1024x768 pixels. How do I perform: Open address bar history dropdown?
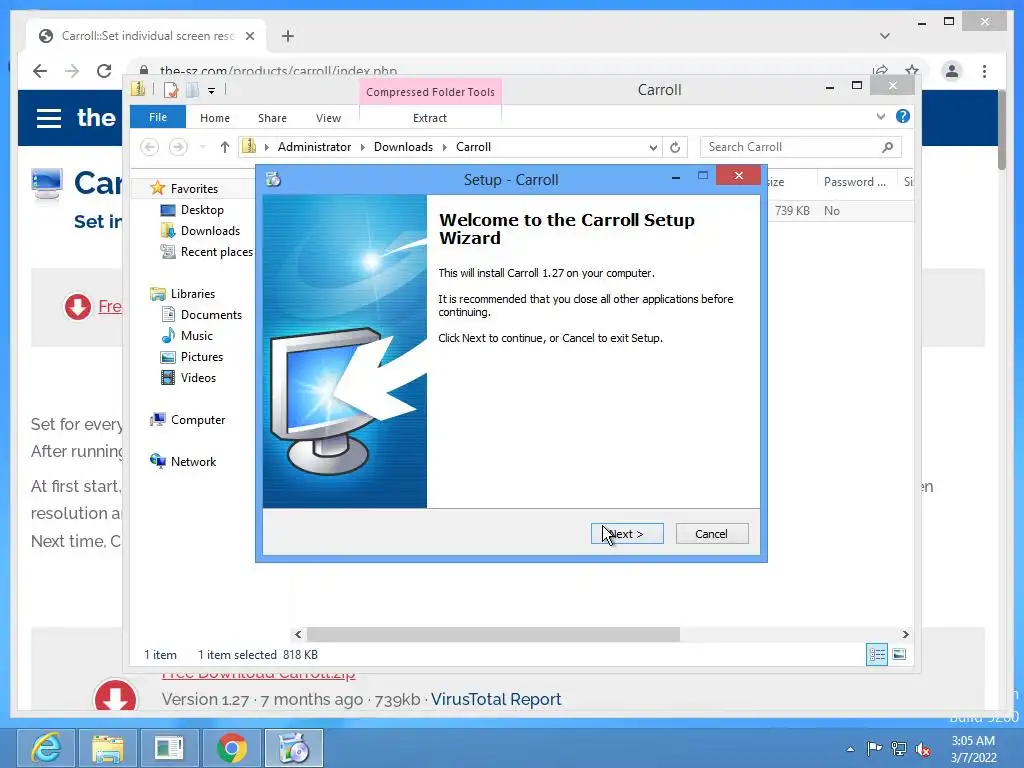(653, 148)
